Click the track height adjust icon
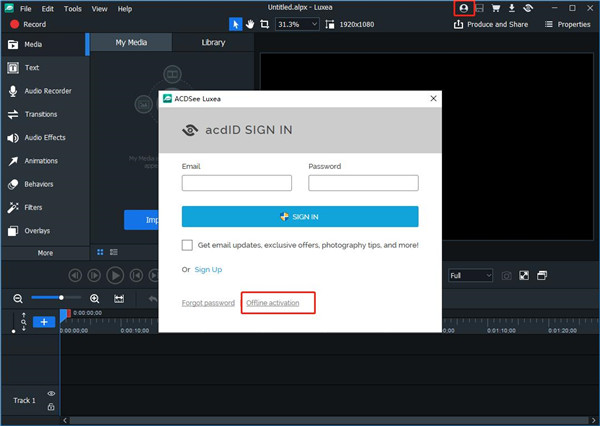Image resolution: width=600 pixels, height=426 pixels. click(x=24, y=322)
